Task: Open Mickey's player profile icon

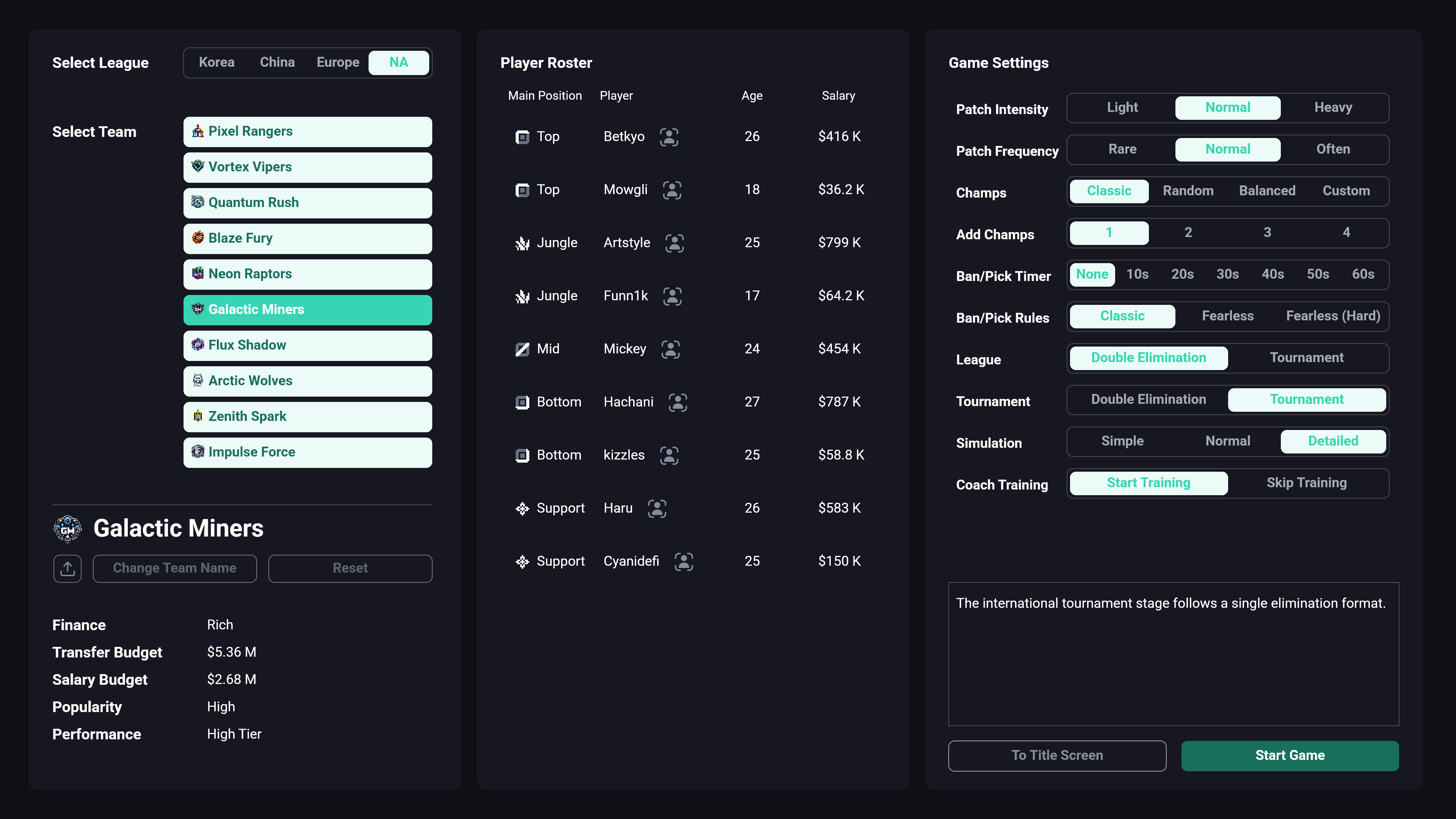Action: click(670, 349)
